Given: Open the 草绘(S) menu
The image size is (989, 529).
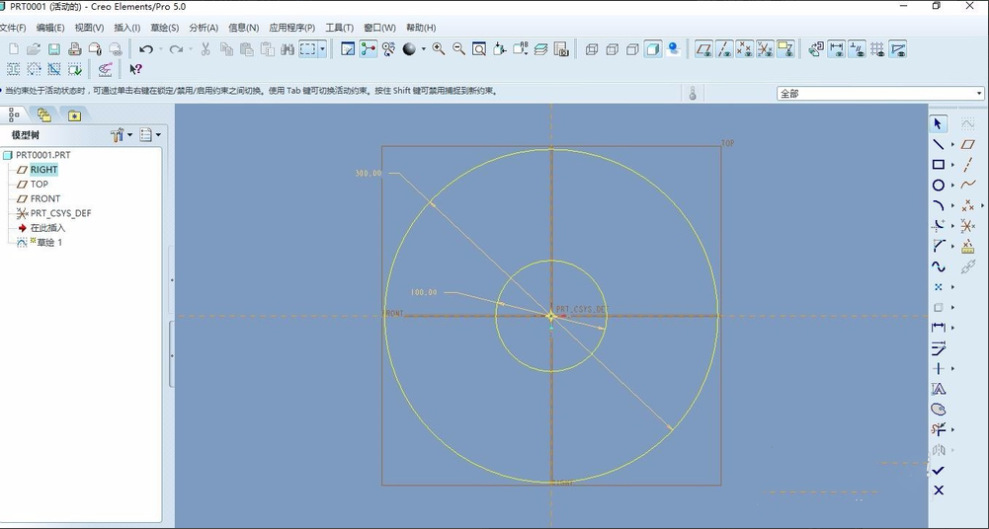Looking at the screenshot, I should click(164, 28).
